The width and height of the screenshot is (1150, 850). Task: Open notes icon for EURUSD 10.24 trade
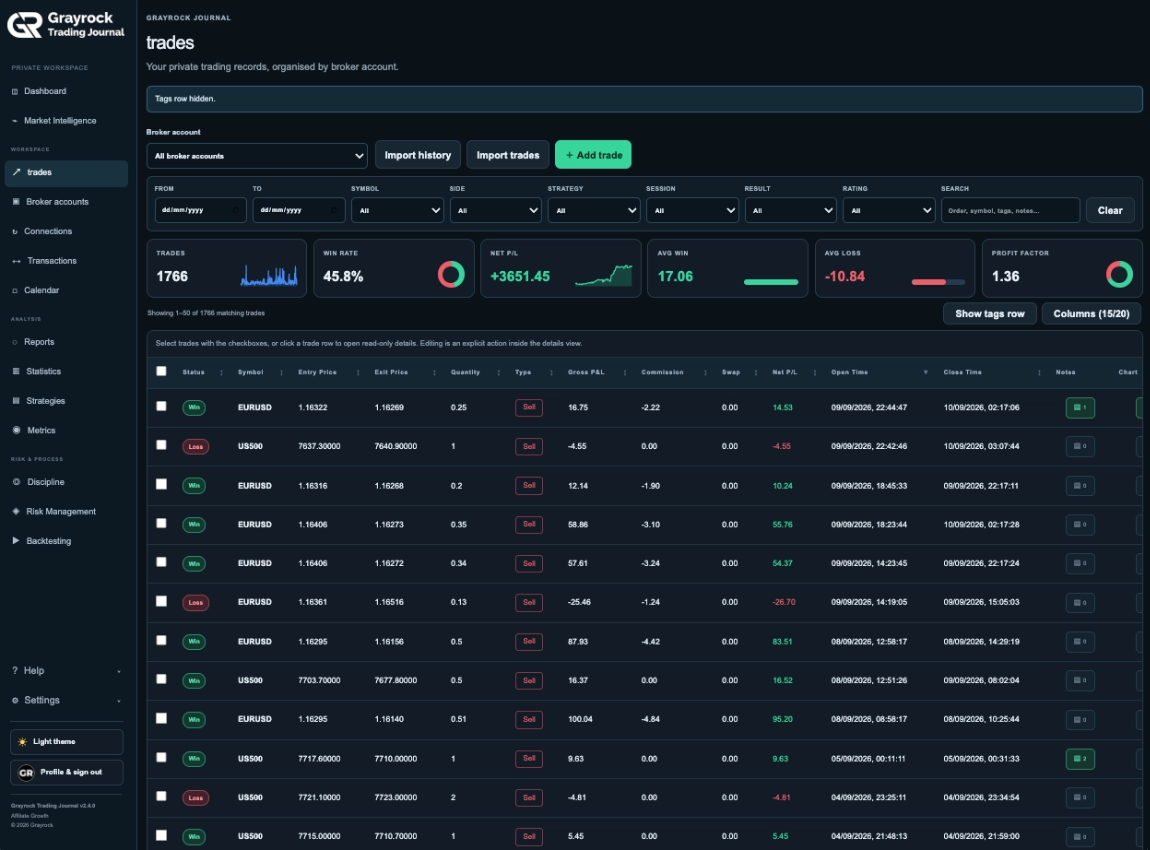click(x=1080, y=486)
